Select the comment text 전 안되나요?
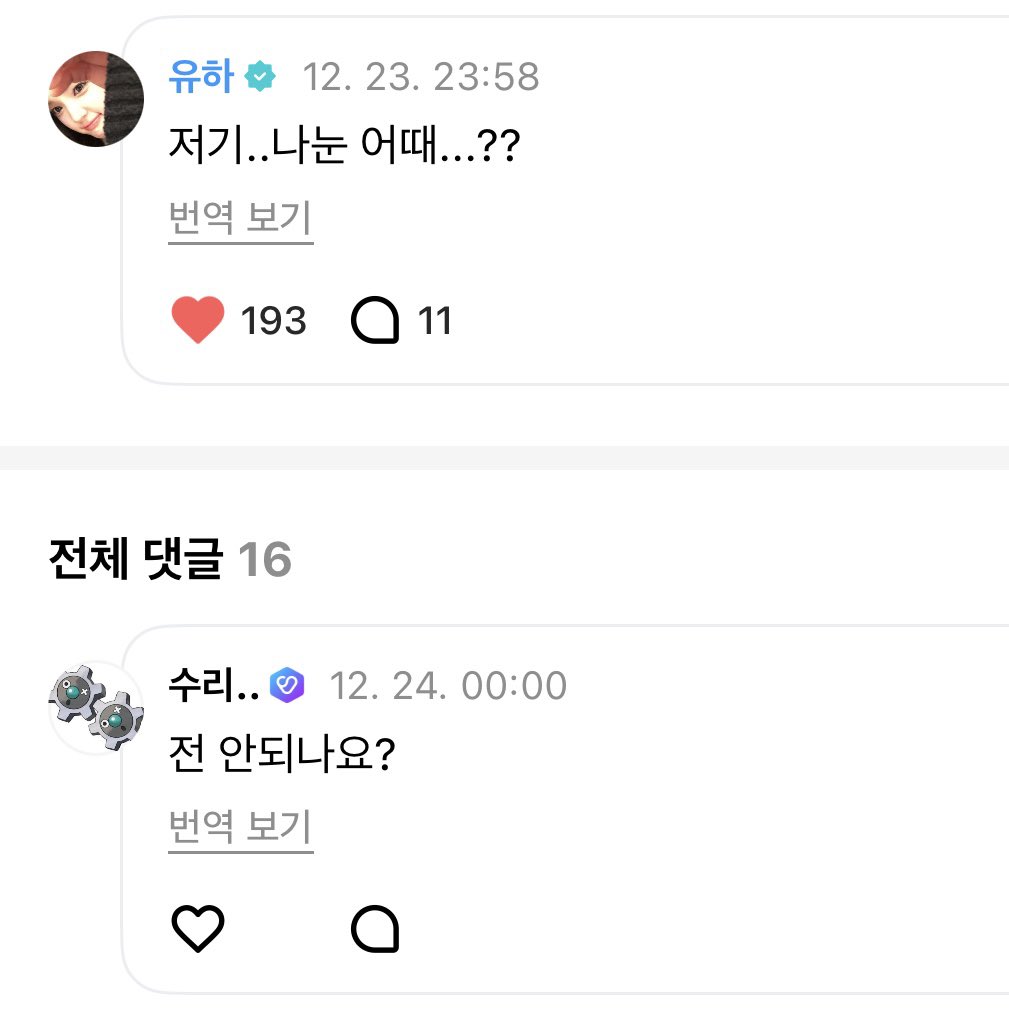 (x=284, y=759)
